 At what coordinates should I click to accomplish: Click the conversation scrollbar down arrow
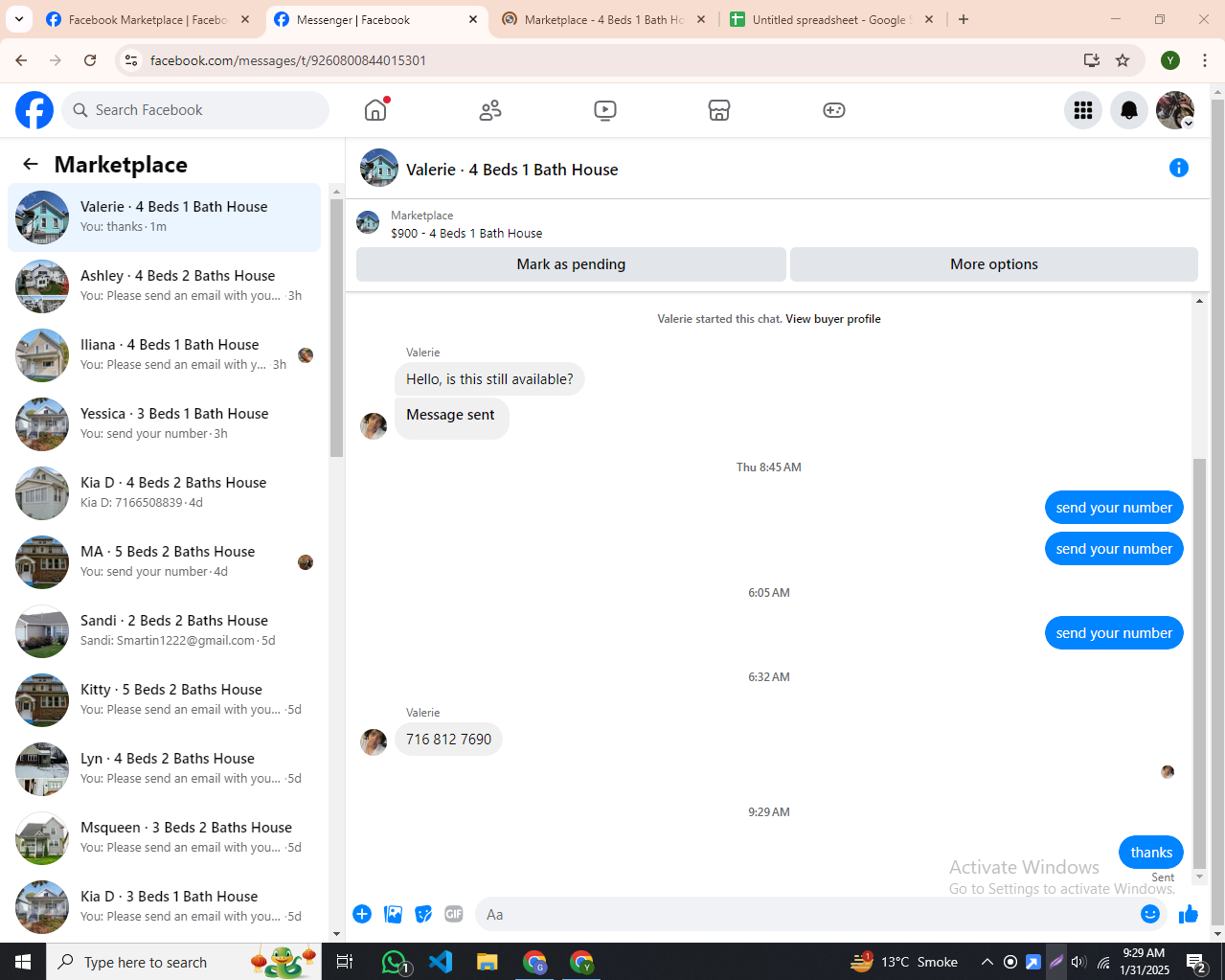point(1199,877)
